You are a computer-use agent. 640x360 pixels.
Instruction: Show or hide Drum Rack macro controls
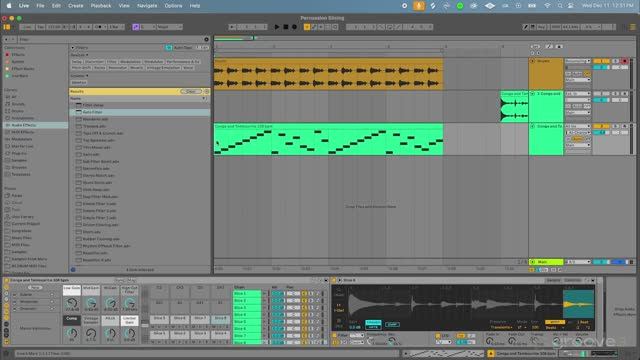pyautogui.click(x=7, y=287)
